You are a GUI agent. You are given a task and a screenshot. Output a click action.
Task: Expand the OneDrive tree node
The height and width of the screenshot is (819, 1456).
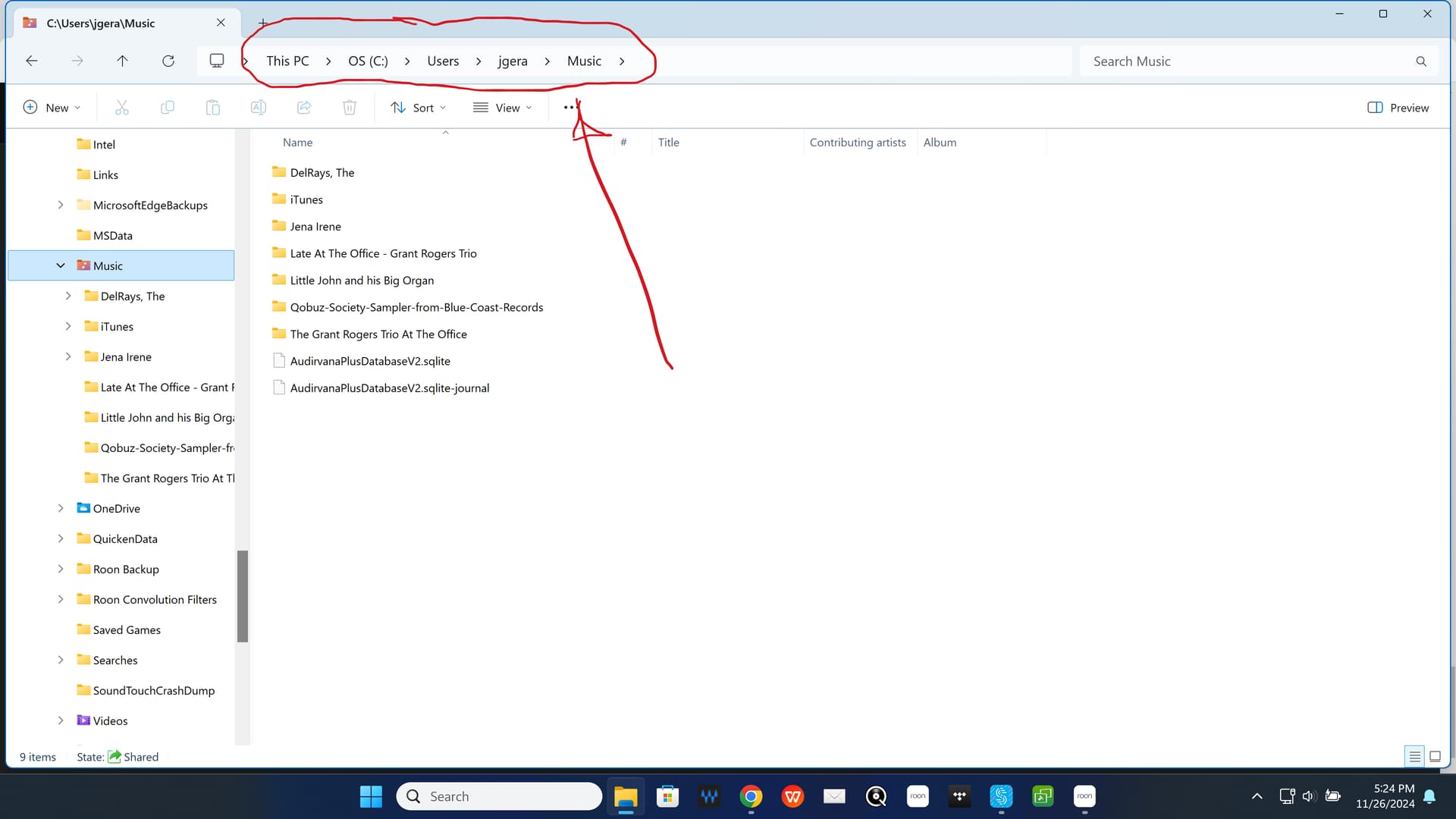61,508
